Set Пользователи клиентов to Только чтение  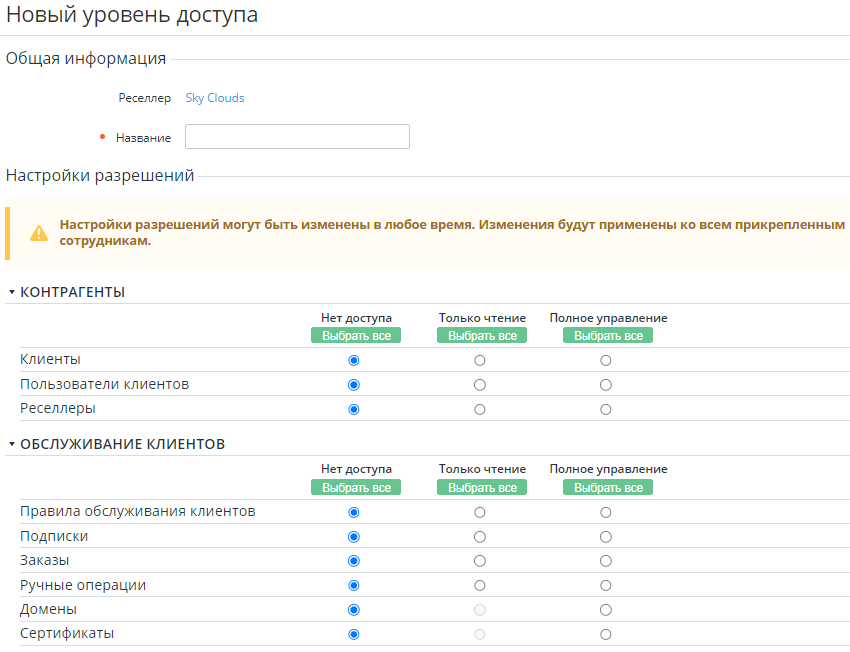(480, 385)
